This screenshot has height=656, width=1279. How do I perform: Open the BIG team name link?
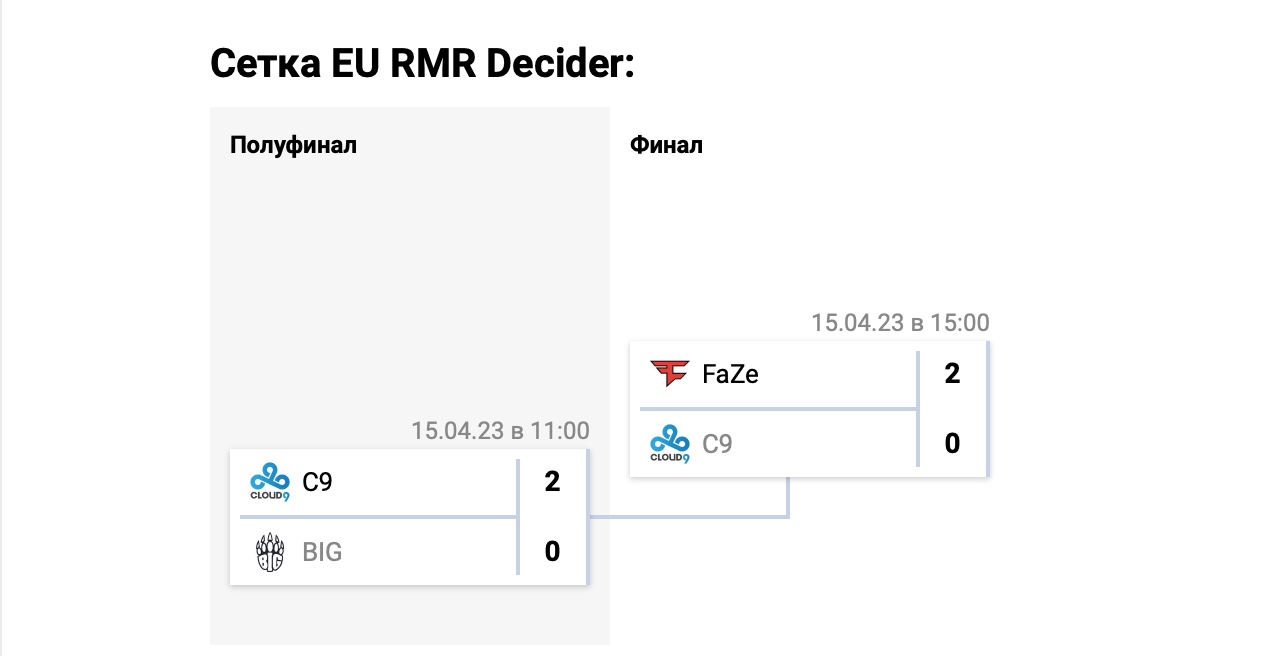point(323,552)
